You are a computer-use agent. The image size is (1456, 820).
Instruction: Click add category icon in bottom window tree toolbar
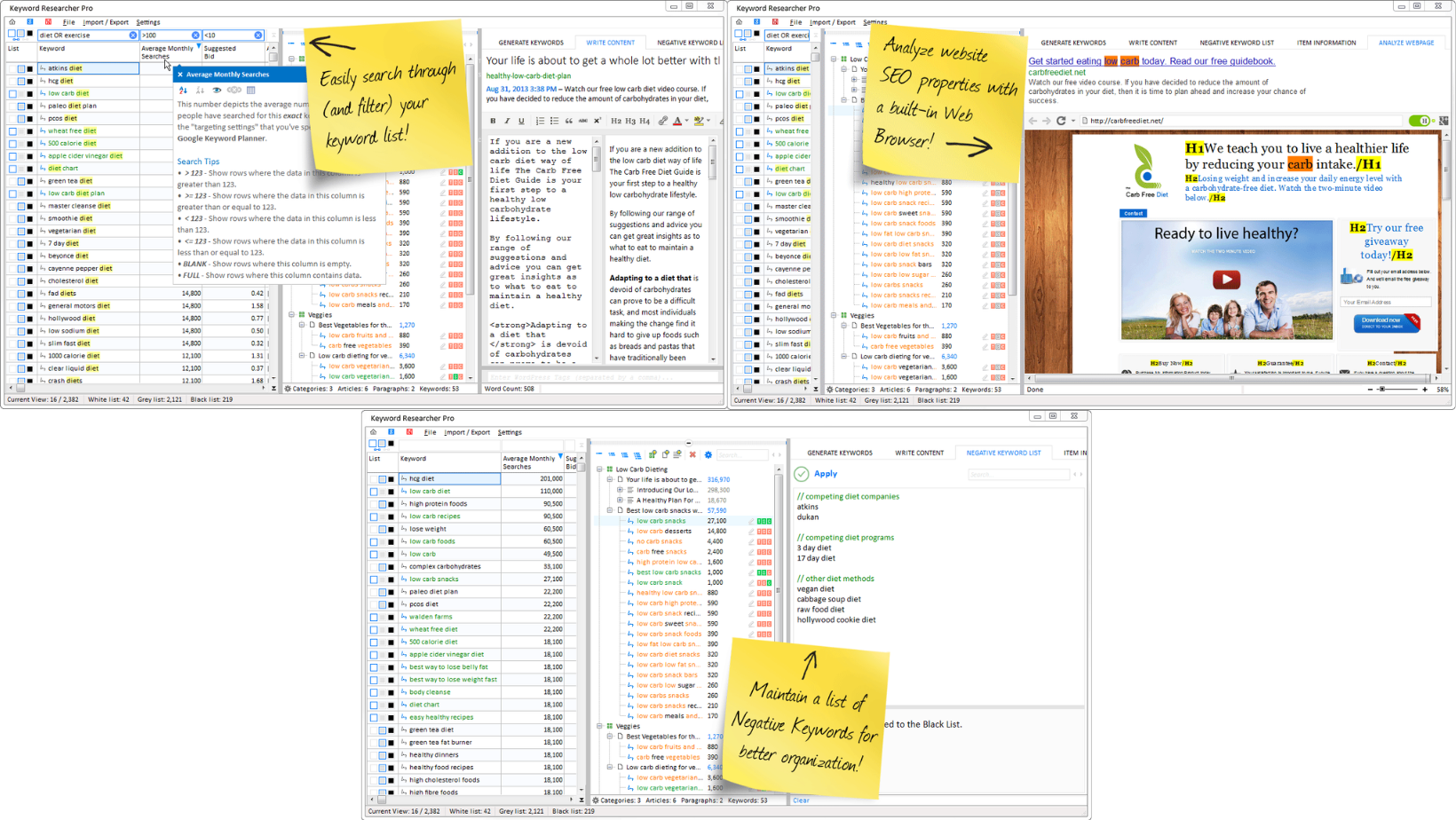(x=653, y=454)
